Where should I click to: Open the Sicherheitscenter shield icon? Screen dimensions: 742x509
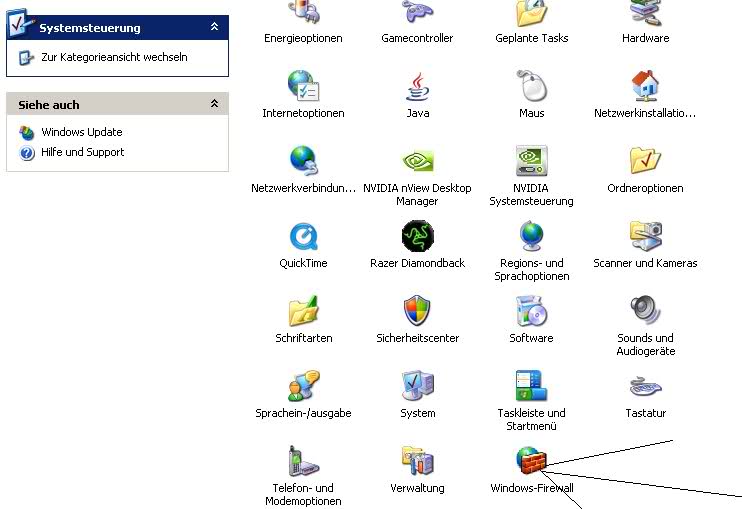417,311
